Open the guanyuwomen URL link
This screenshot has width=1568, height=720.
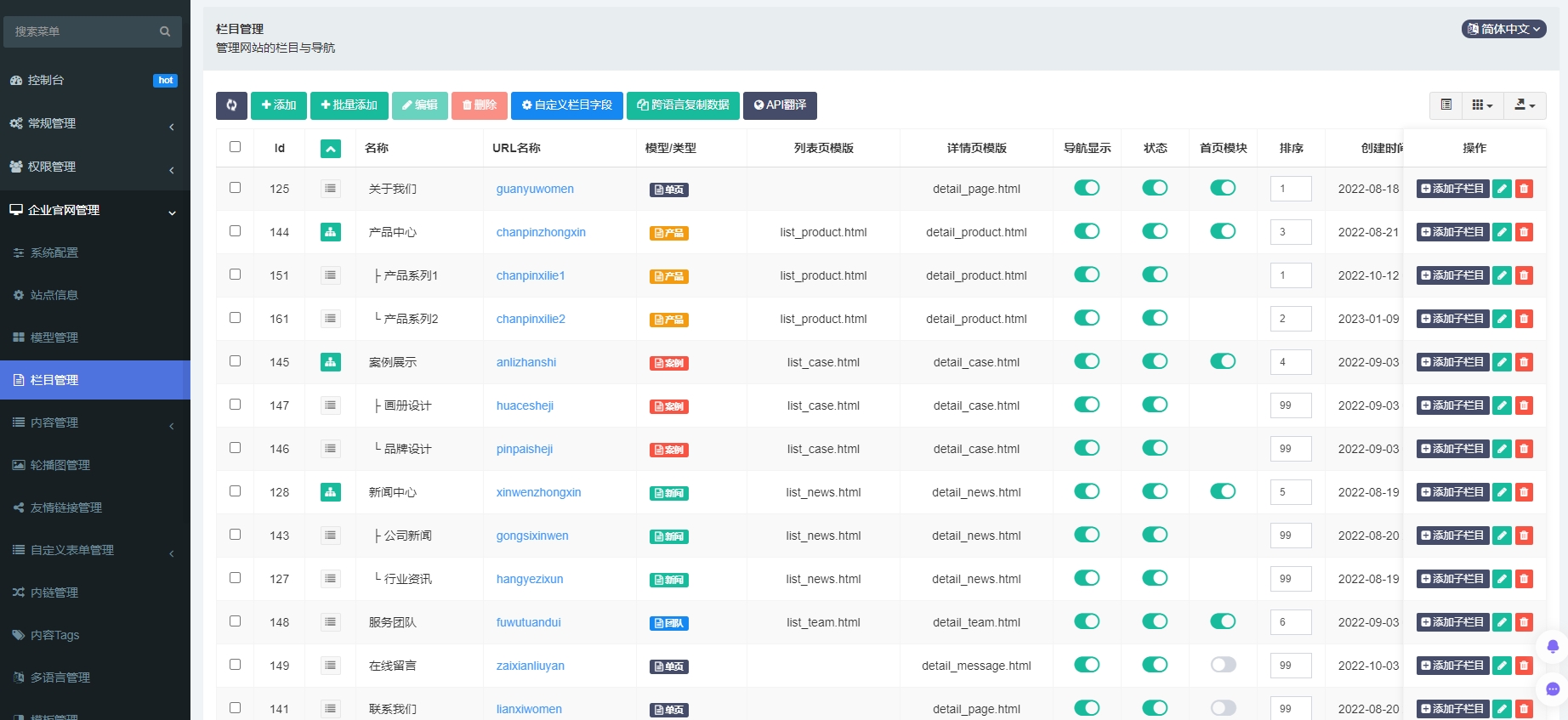[x=535, y=189]
